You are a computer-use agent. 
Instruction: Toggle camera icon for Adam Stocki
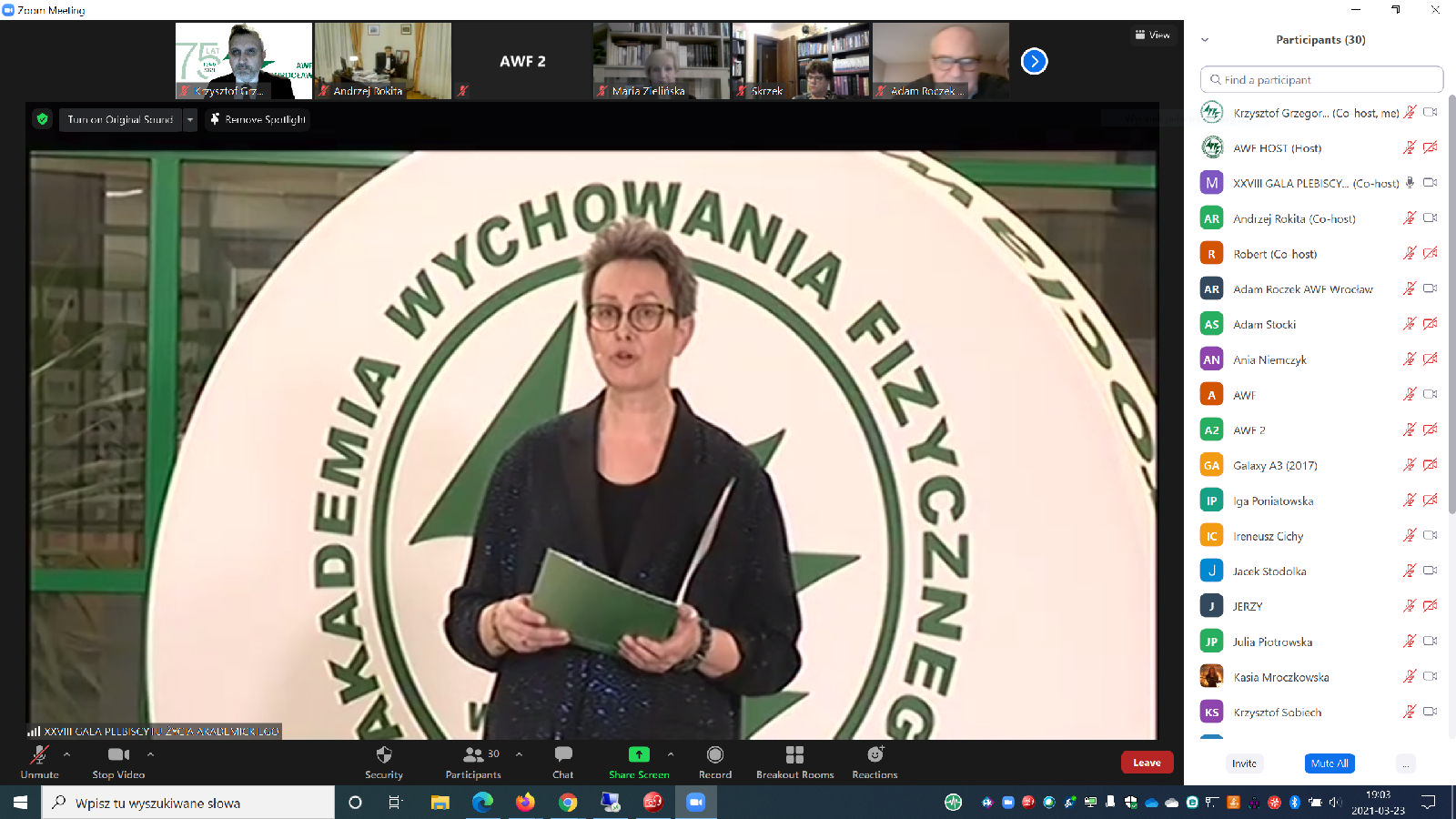tap(1431, 324)
